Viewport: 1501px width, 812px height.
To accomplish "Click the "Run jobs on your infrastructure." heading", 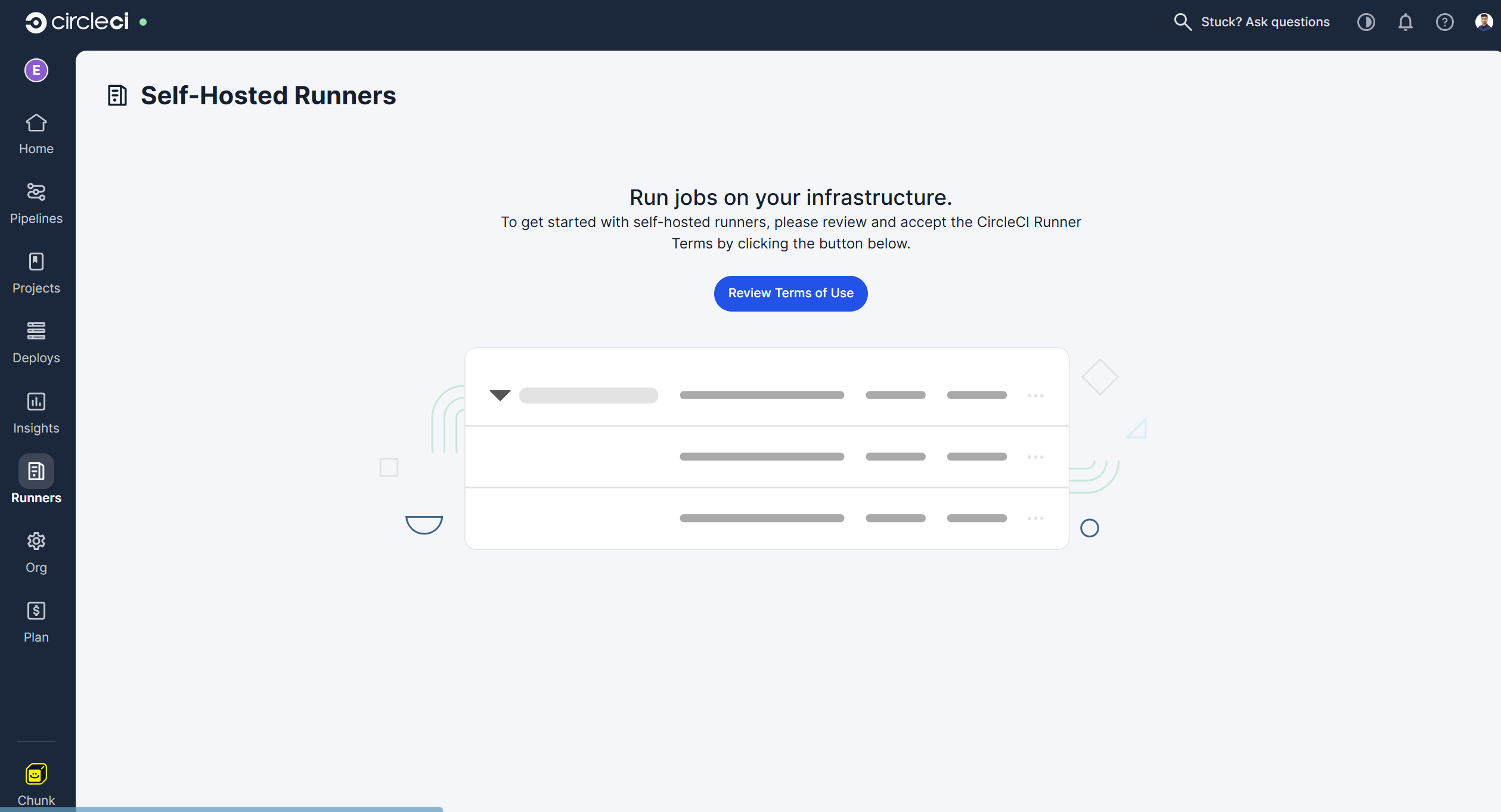I will (x=791, y=197).
